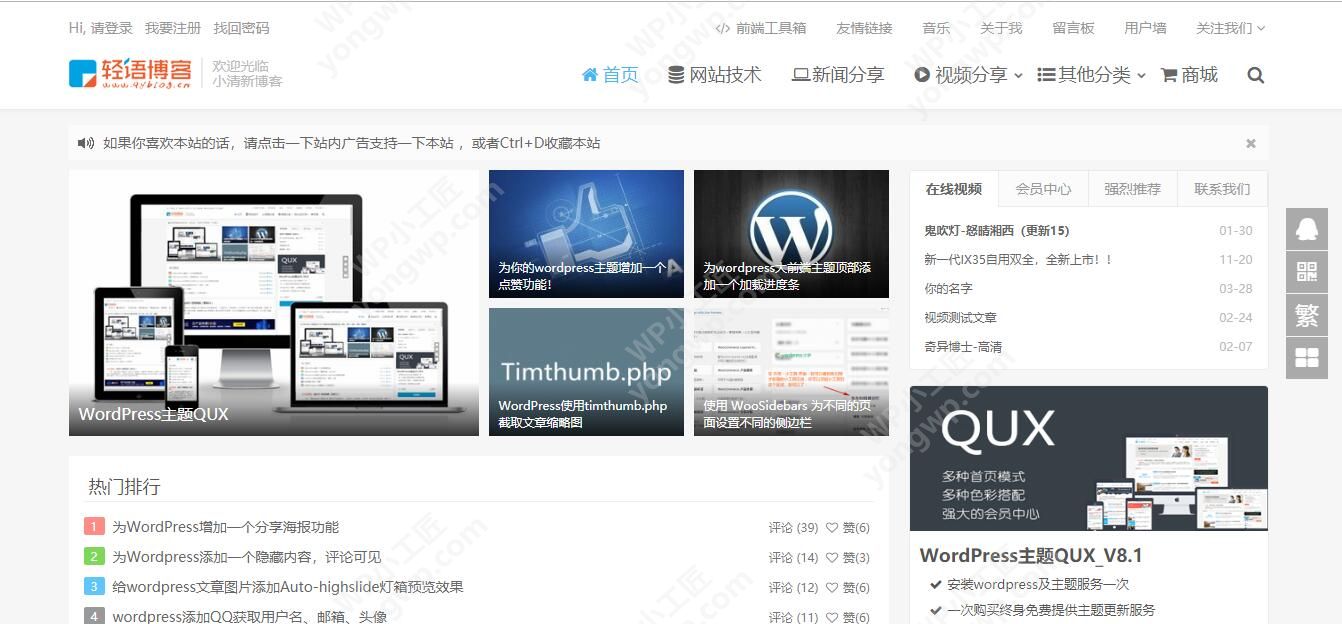Like the Auto-highslide灯箱 post via heart icon
1342x624 pixels.
pos(832,588)
